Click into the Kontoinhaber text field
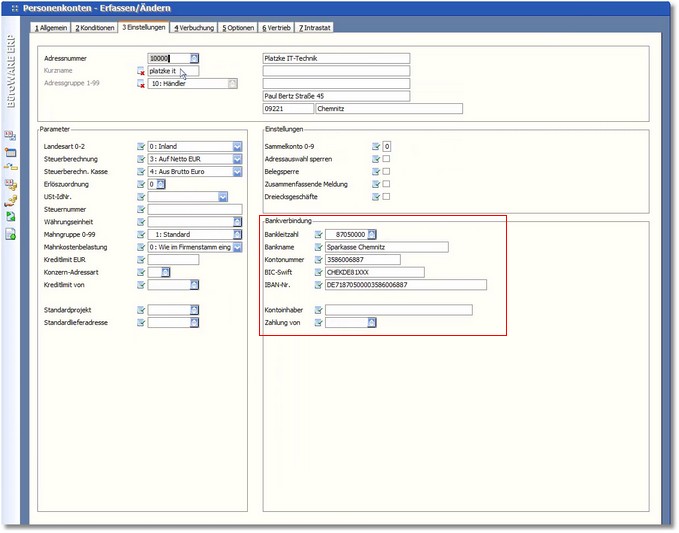The height and width of the screenshot is (533, 679). [398, 310]
